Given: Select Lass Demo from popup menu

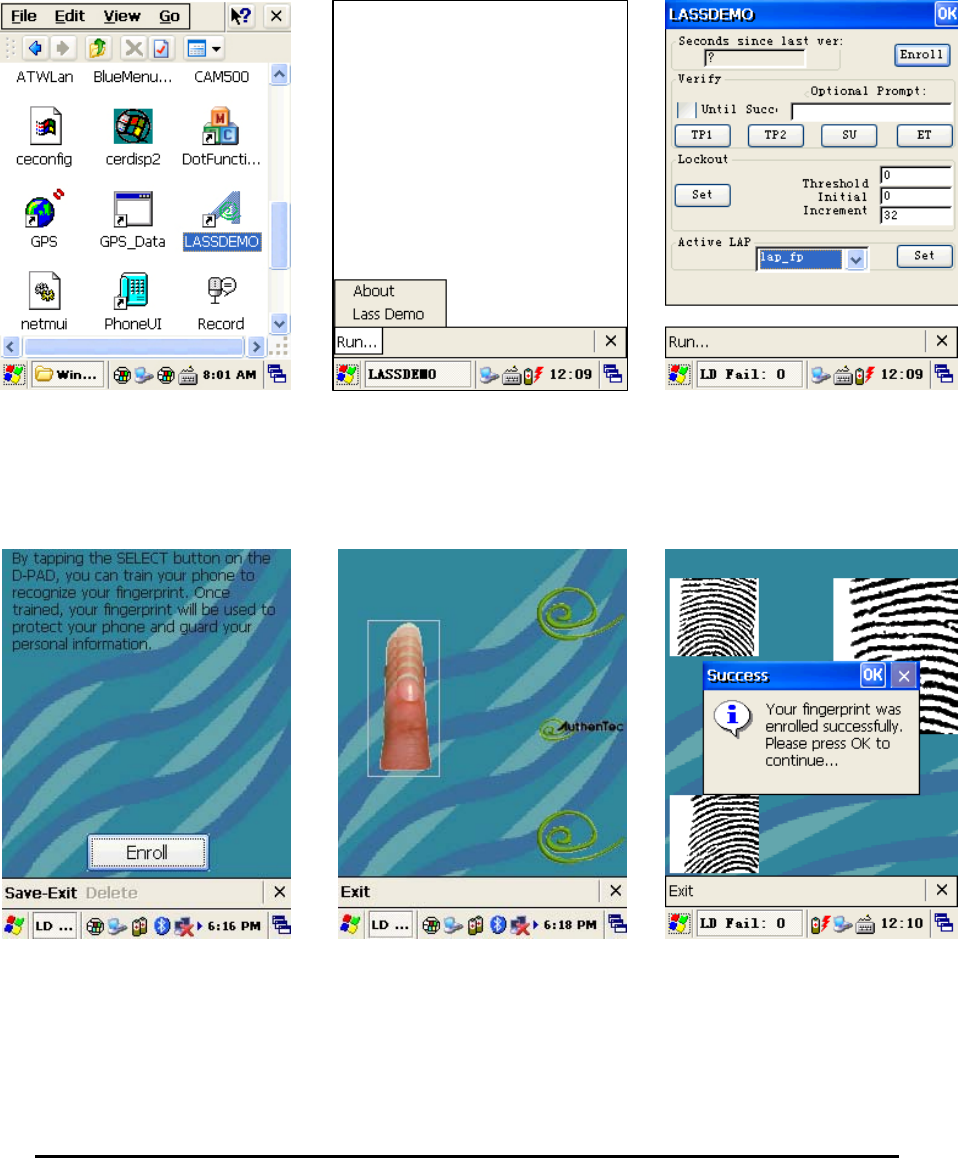Looking at the screenshot, I should click(x=389, y=314).
